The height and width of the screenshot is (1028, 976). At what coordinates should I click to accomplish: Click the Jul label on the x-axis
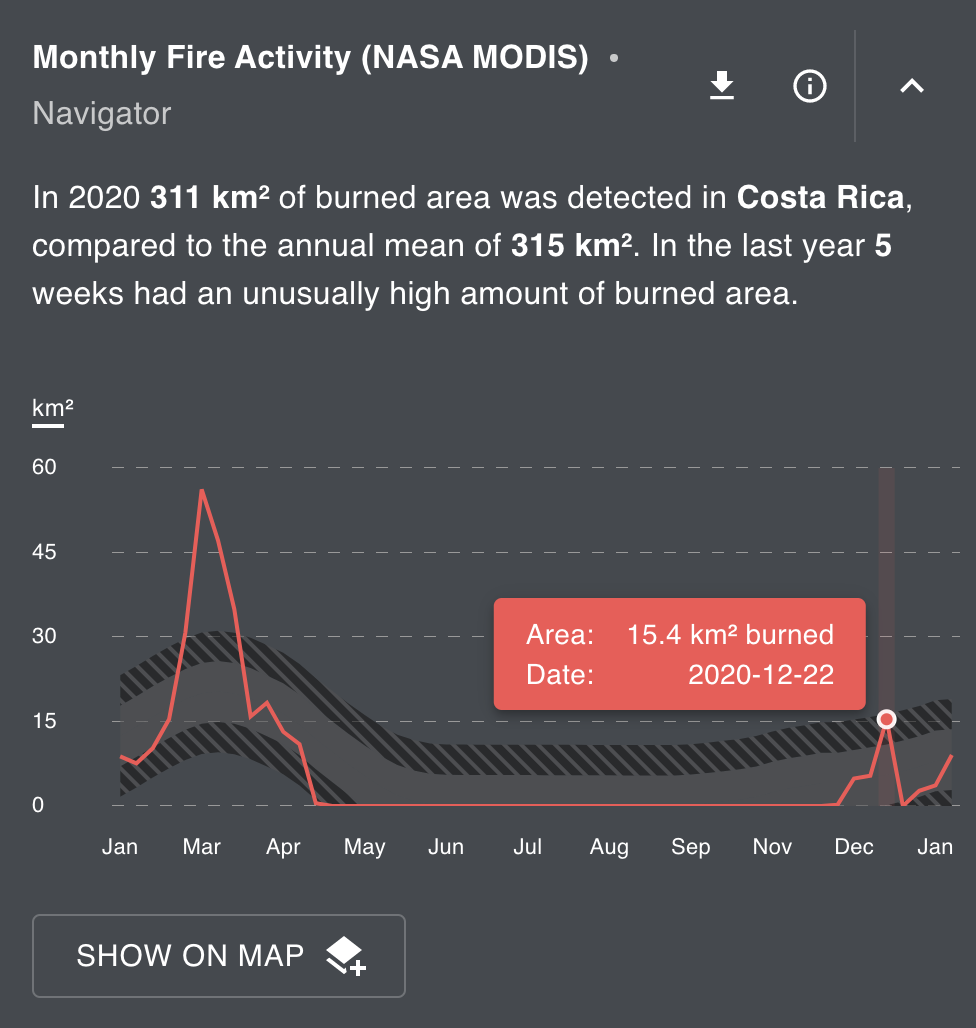528,847
